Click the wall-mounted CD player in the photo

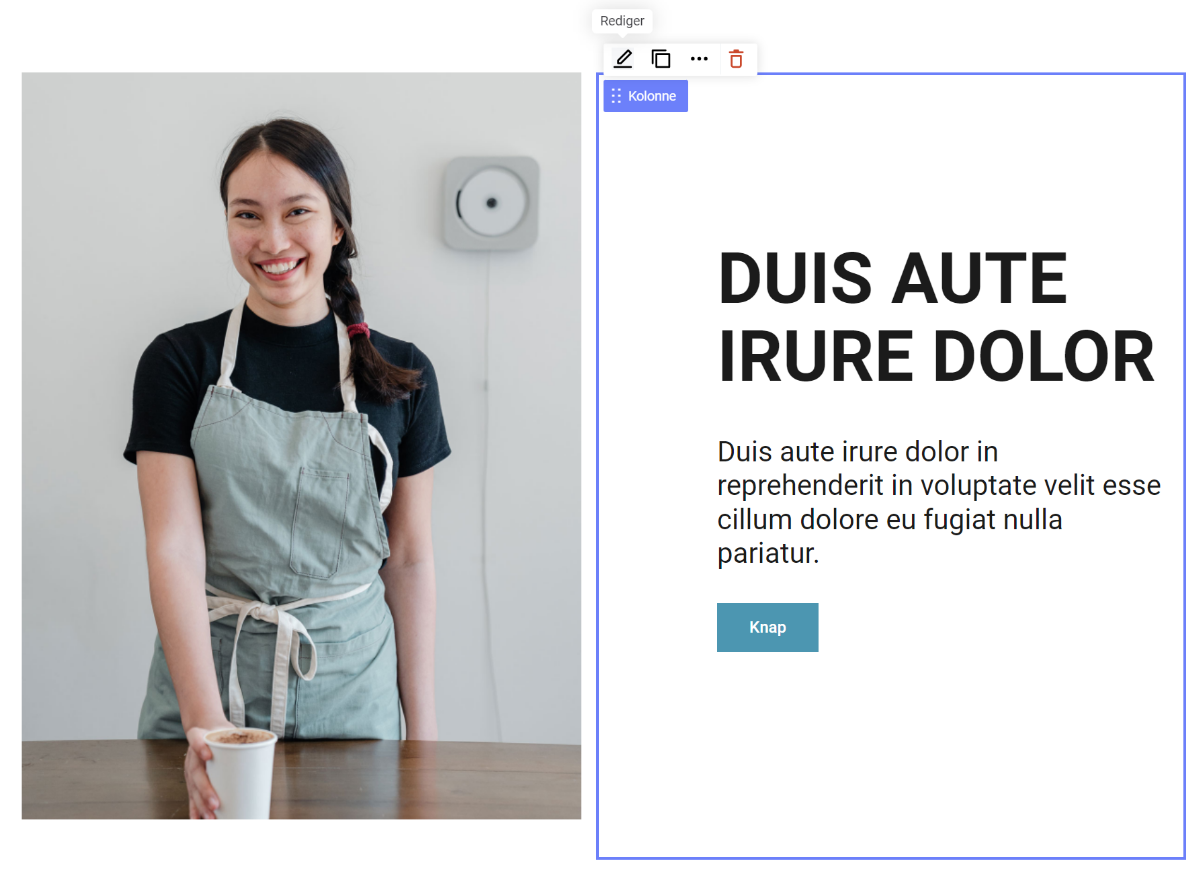491,203
